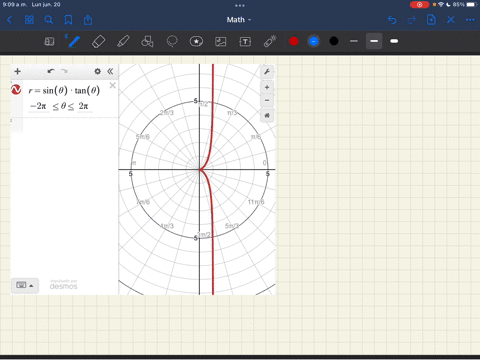Toggle visibility of the red curve expression
This screenshot has height=360, width=480.
[16, 89]
